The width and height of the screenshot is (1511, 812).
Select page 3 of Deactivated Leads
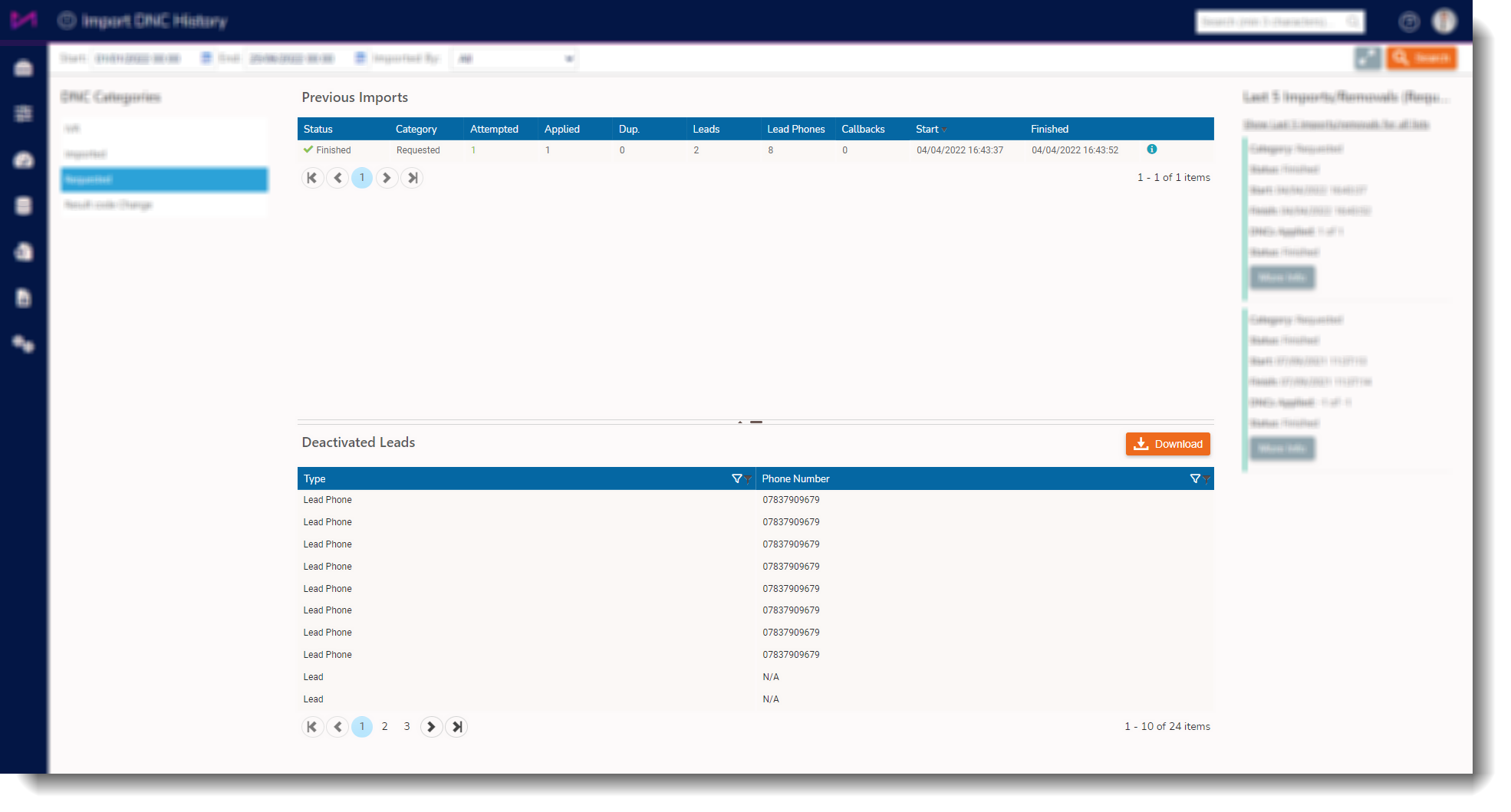click(407, 727)
